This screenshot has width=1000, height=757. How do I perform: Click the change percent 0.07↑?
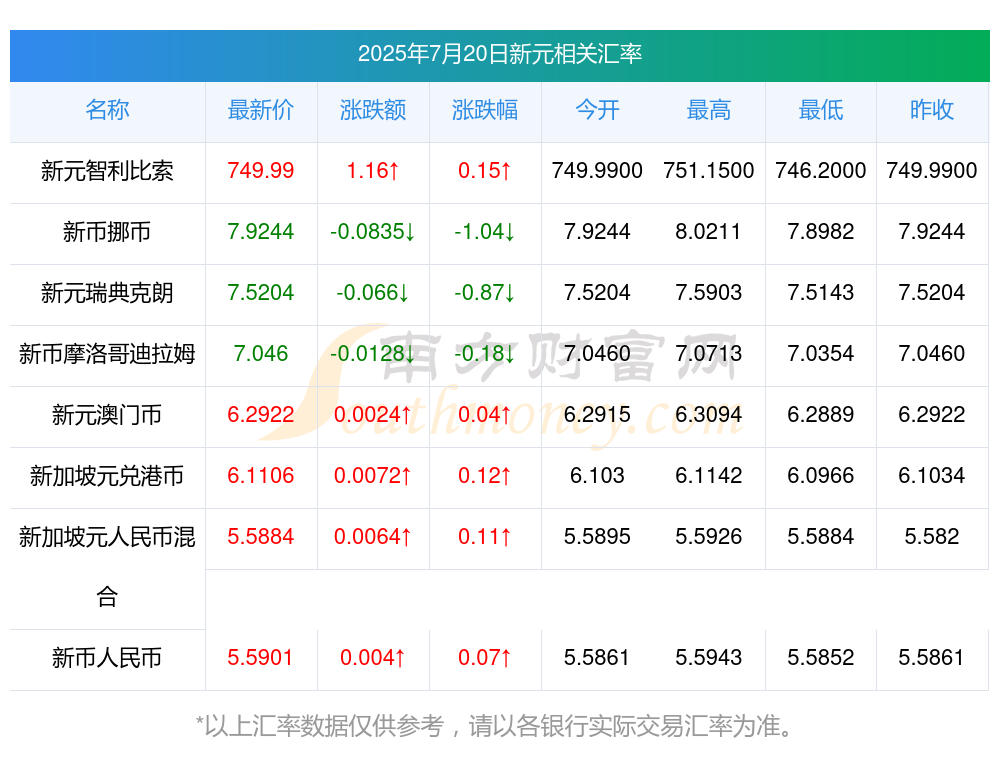click(x=485, y=658)
